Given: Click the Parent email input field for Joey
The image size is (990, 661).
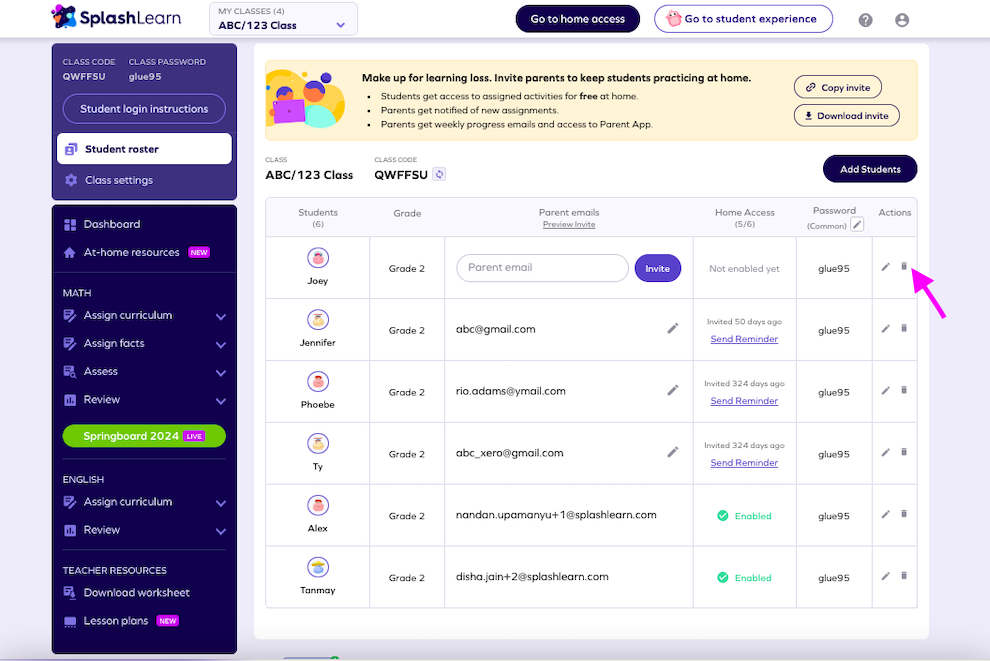Looking at the screenshot, I should coord(542,268).
